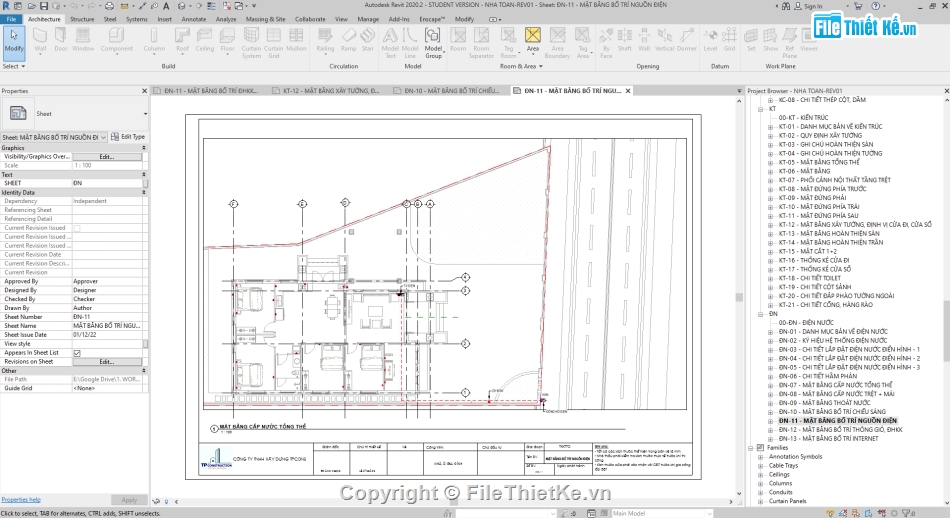Toggle Appears In Sheet List checkbox
The width and height of the screenshot is (950, 518).
point(77,353)
